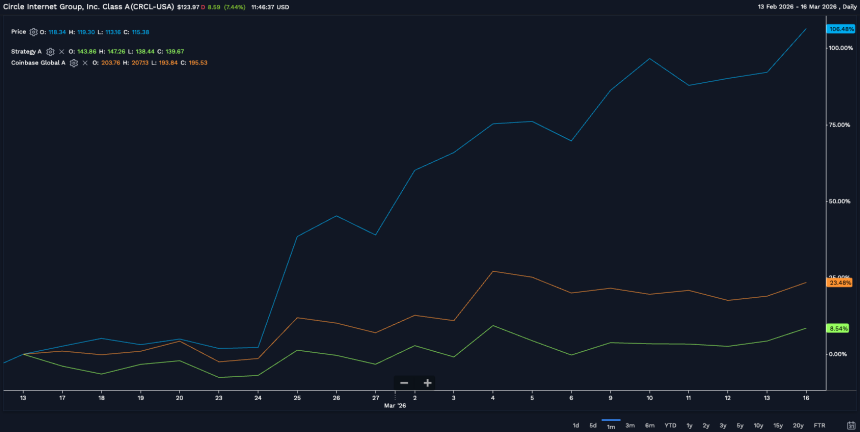Viewport: 860px width, 432px height.
Task: Select YTD time range
Action: click(x=669, y=425)
